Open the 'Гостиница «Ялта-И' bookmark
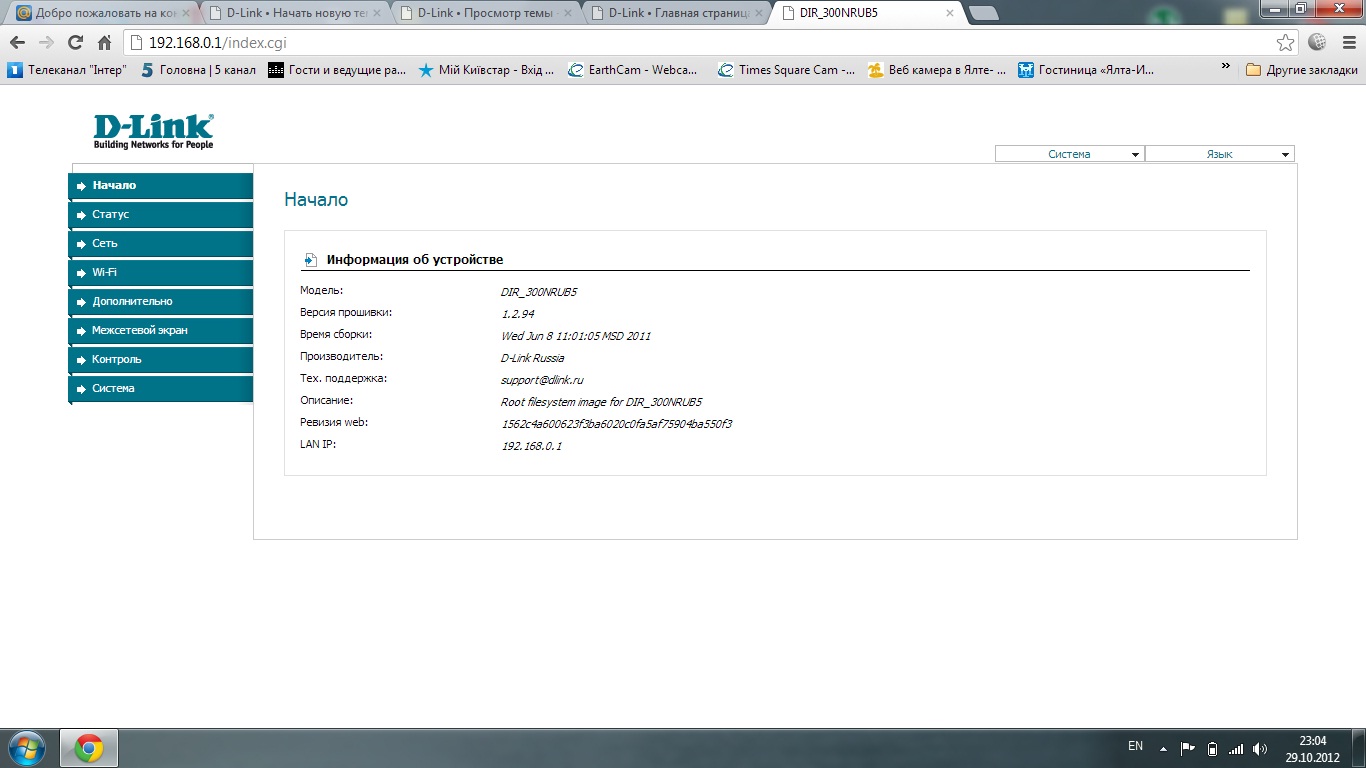 [1086, 70]
